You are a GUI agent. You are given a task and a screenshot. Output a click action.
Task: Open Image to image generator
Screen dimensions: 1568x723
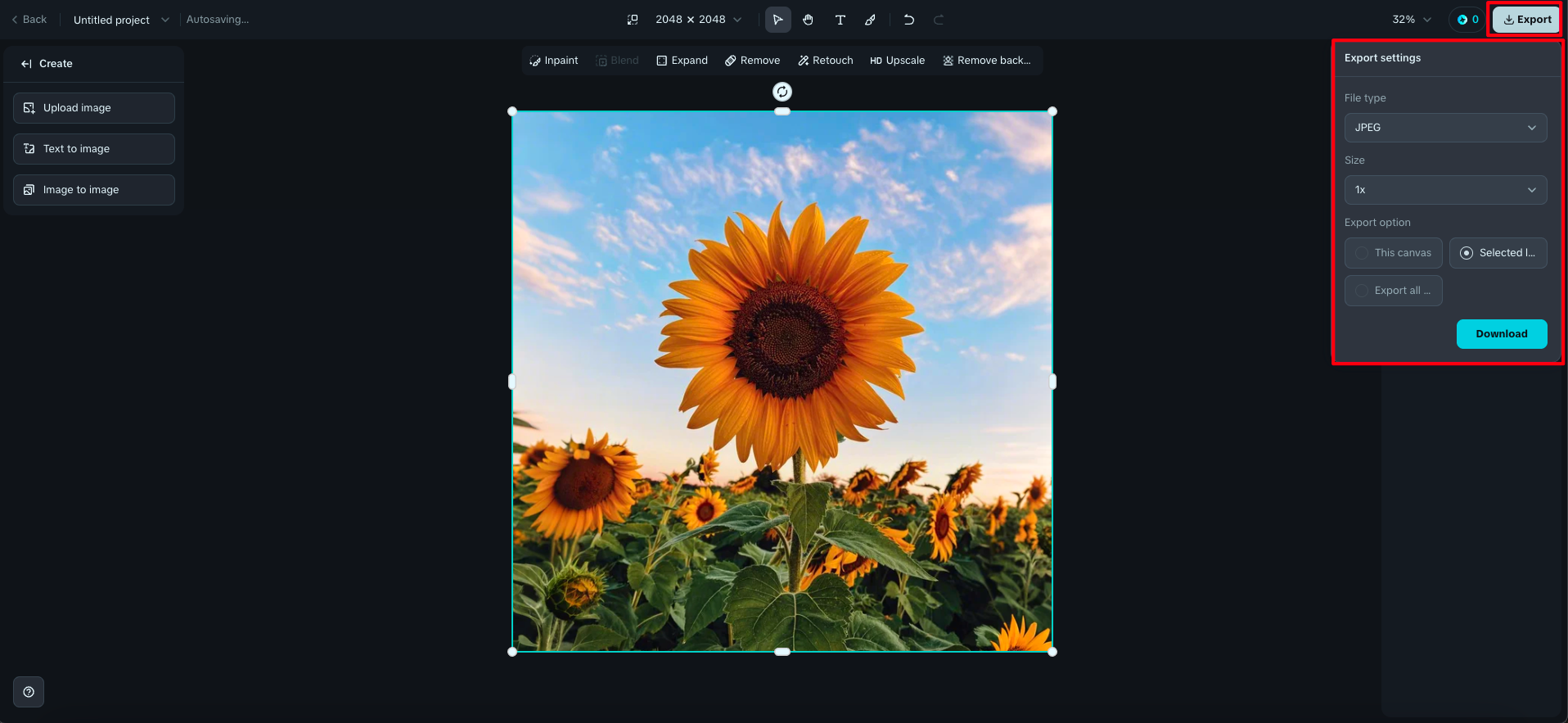pos(94,190)
